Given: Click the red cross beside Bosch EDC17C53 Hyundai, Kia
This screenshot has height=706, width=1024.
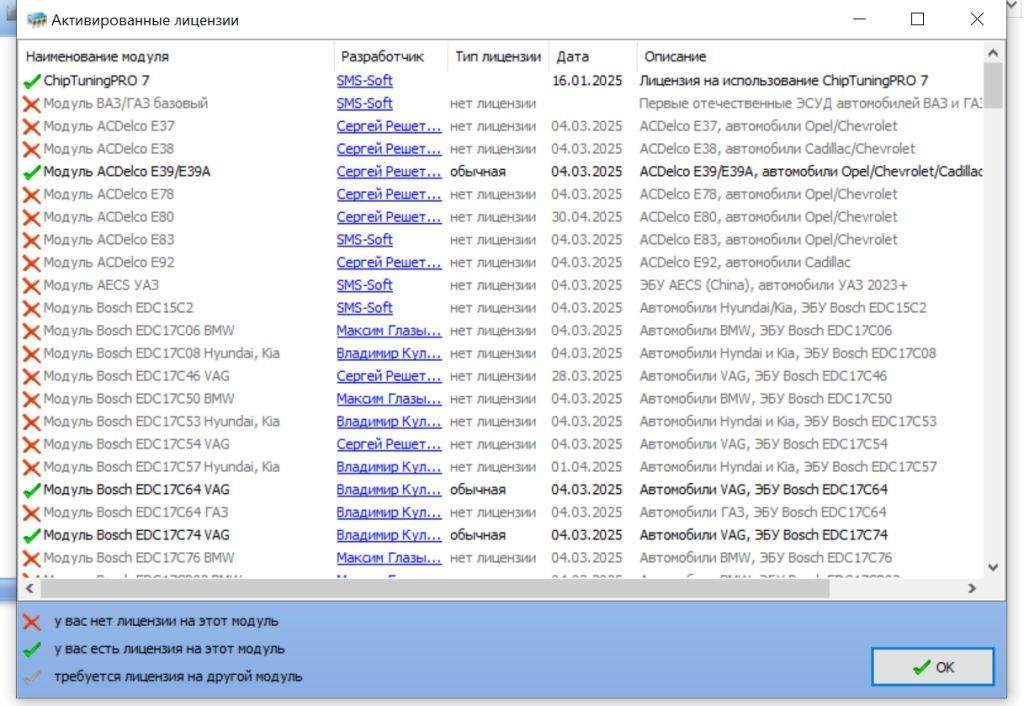Looking at the screenshot, I should 31,422.
